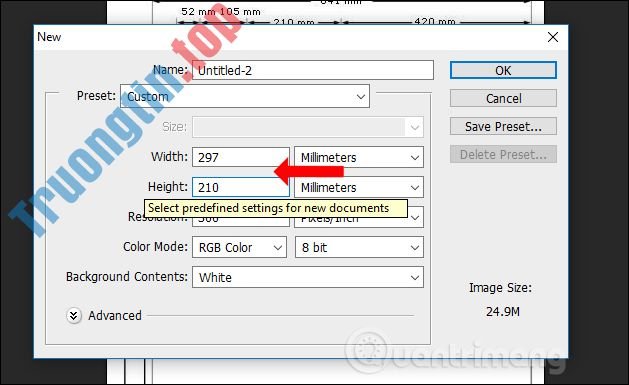The width and height of the screenshot is (629, 385).
Task: Expand the Advanced section chevron
Action: pos(73,316)
